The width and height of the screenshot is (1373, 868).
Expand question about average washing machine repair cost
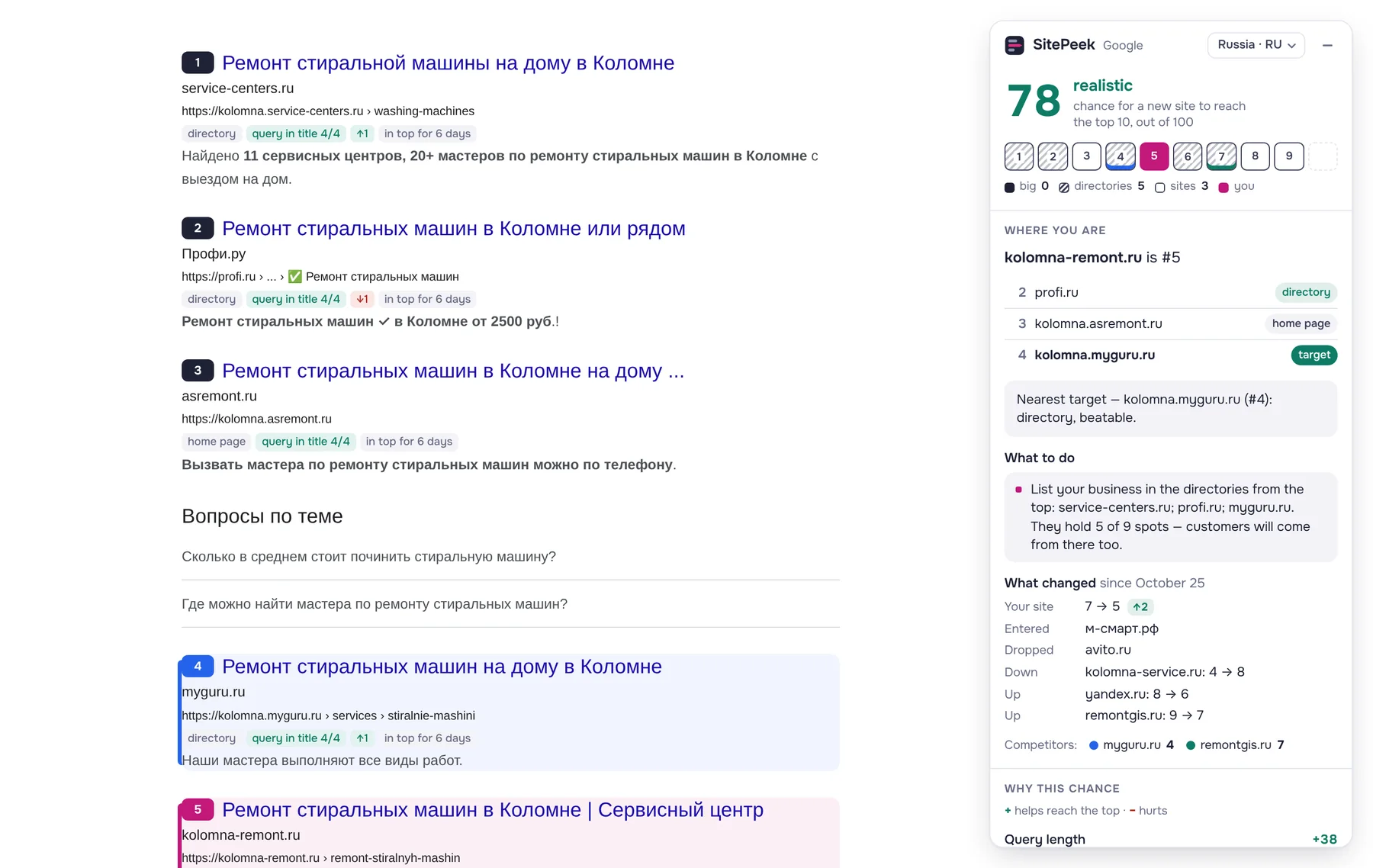click(x=510, y=557)
